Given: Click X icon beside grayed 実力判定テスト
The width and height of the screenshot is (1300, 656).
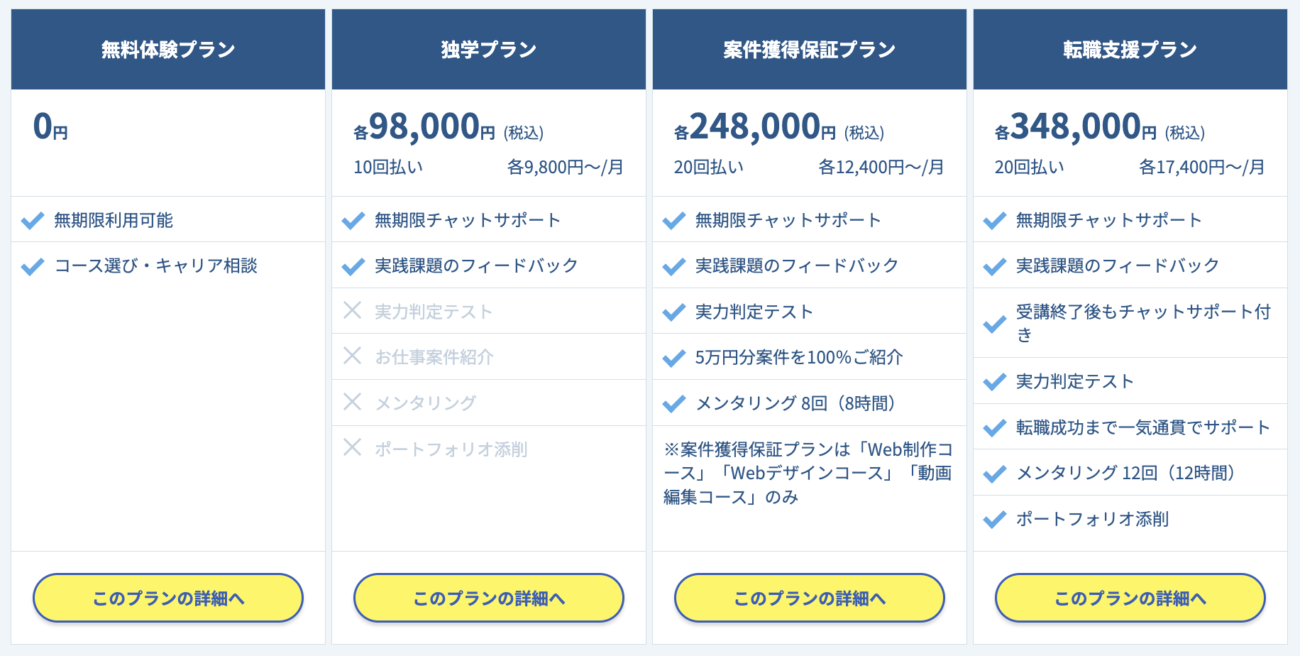Looking at the screenshot, I should point(352,311).
